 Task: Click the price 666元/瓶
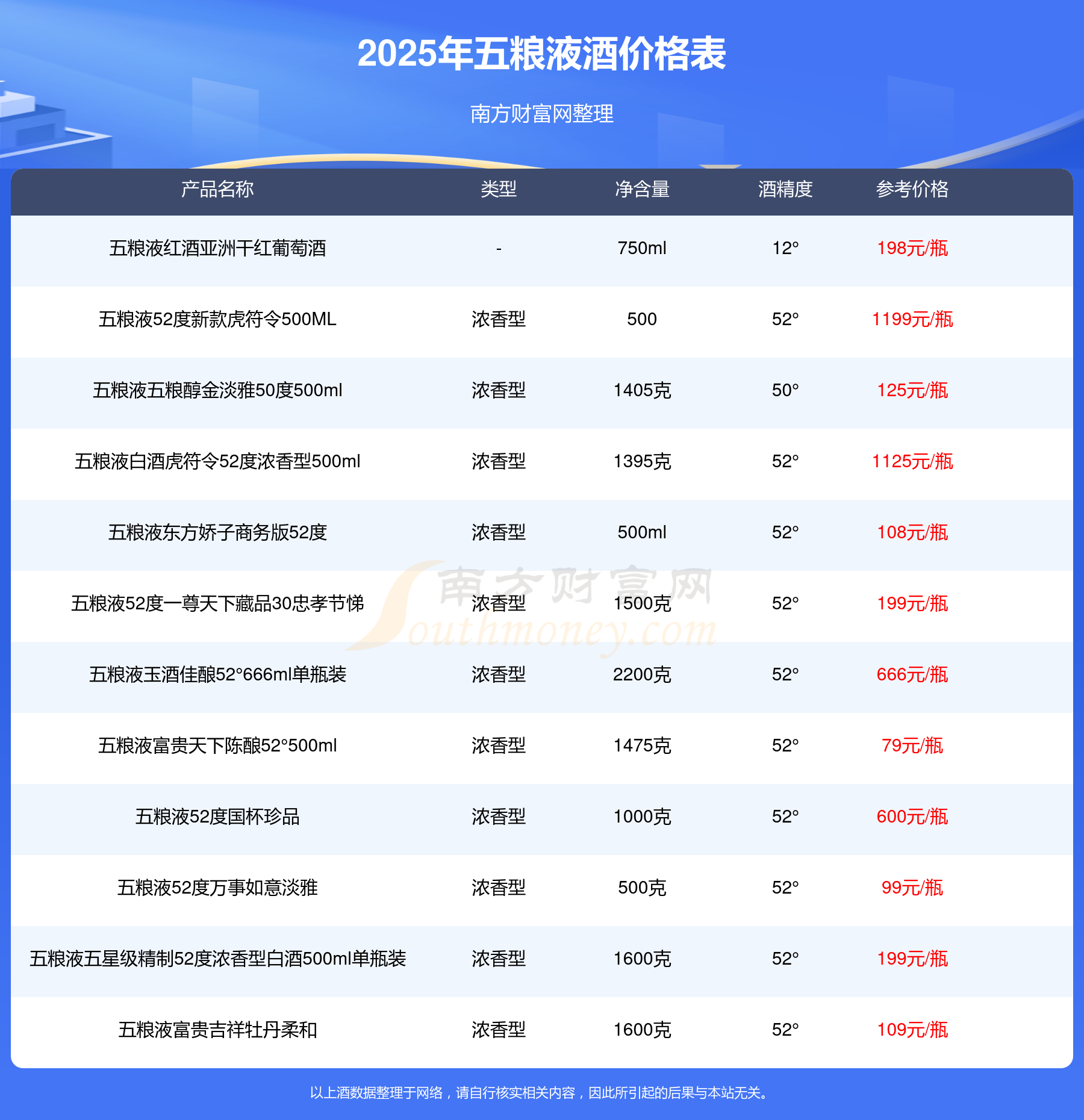point(912,674)
